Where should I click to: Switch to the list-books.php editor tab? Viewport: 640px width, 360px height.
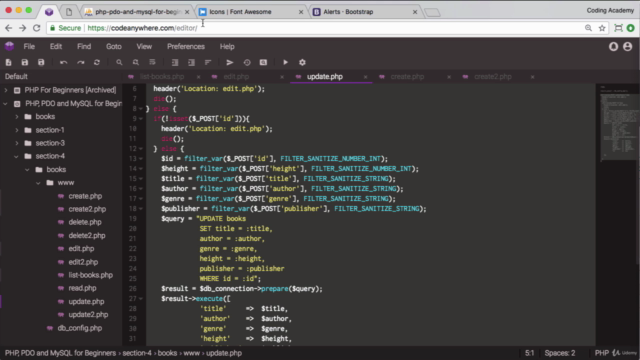click(162, 77)
